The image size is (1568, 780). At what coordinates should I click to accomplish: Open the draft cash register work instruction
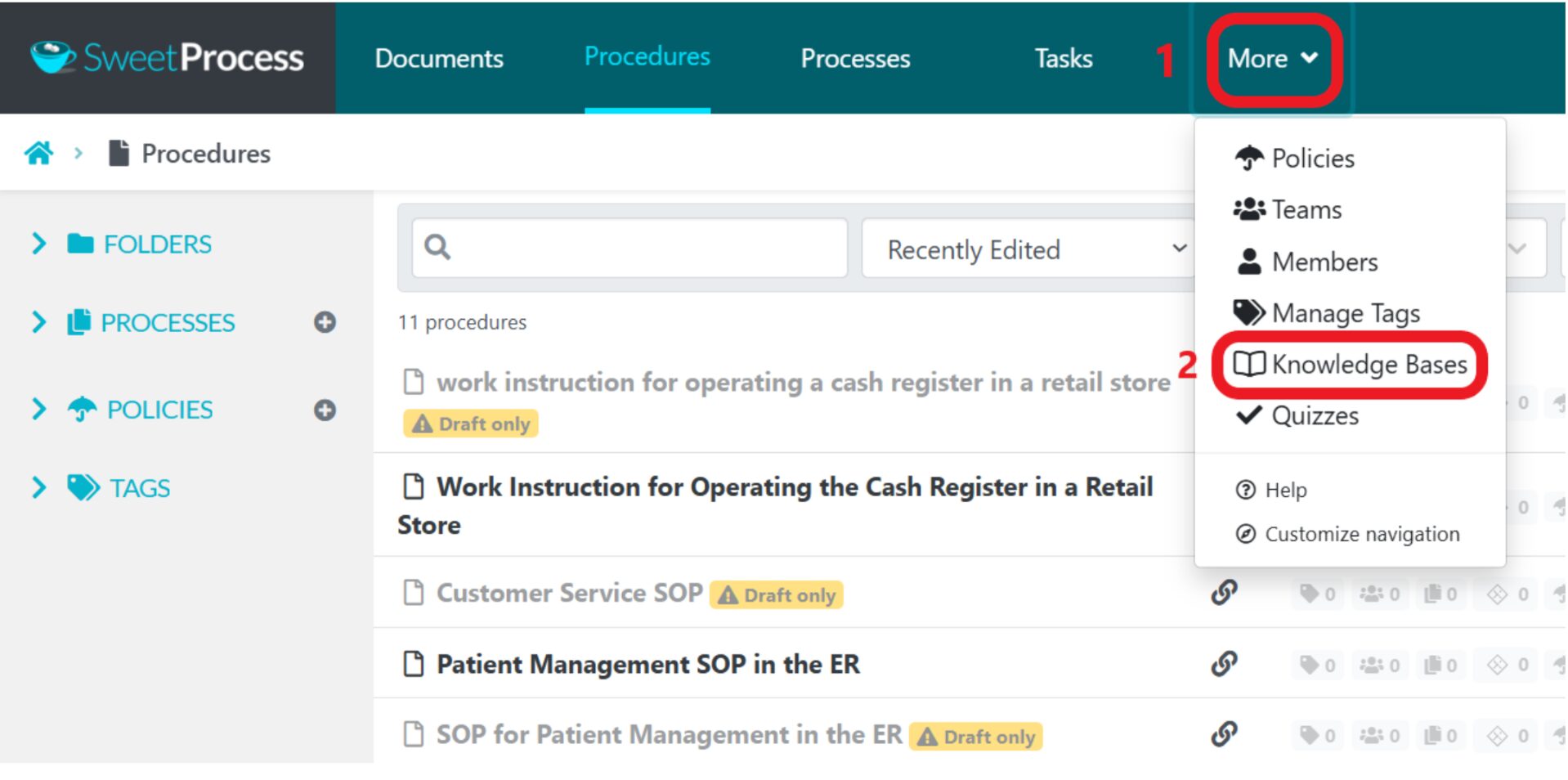click(804, 382)
